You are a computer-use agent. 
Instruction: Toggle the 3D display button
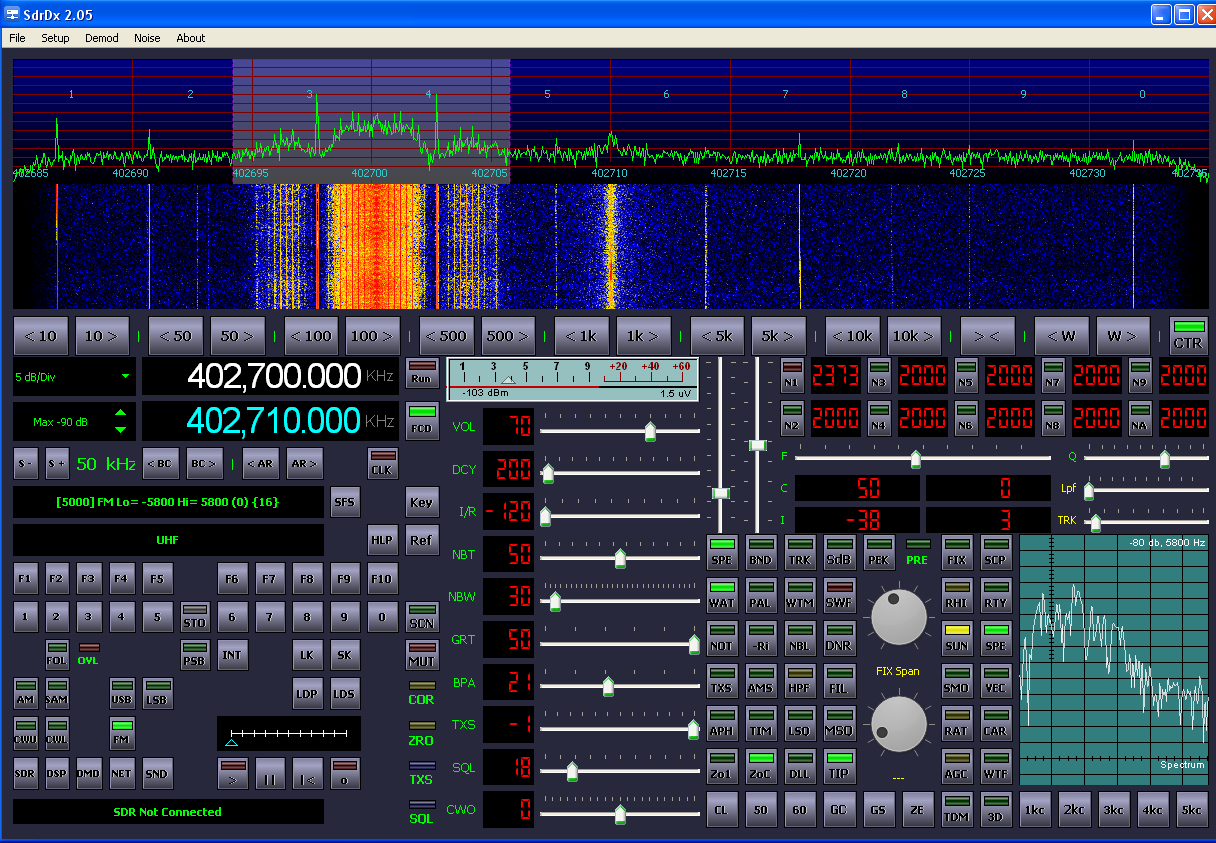pos(995,809)
